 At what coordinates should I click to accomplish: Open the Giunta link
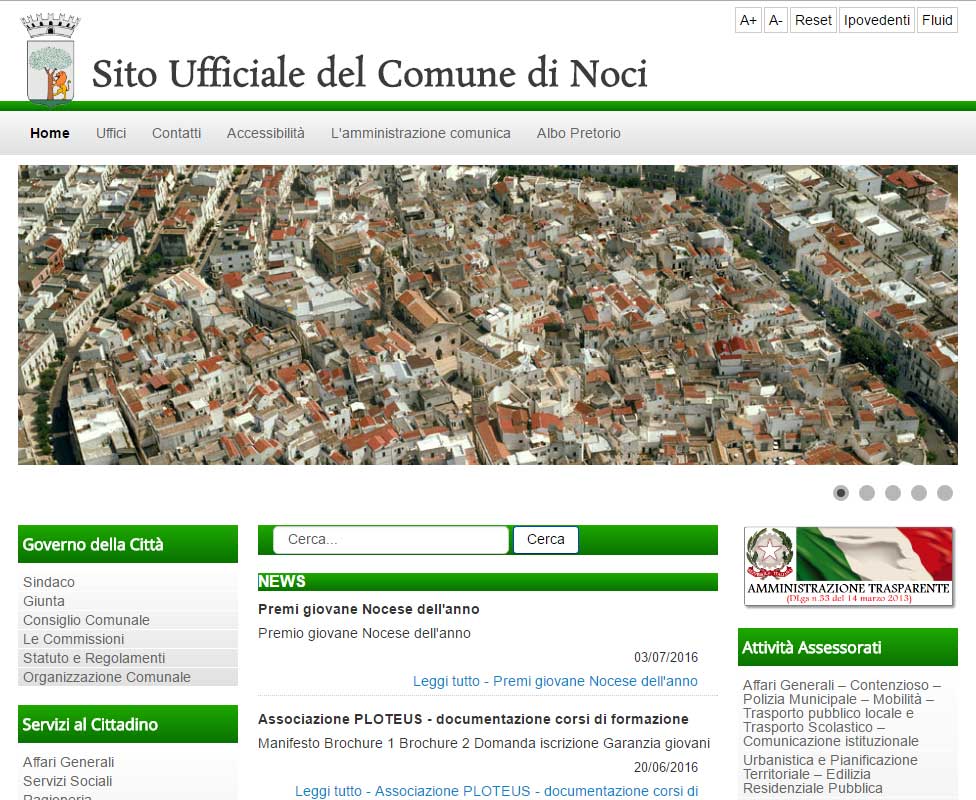(44, 601)
